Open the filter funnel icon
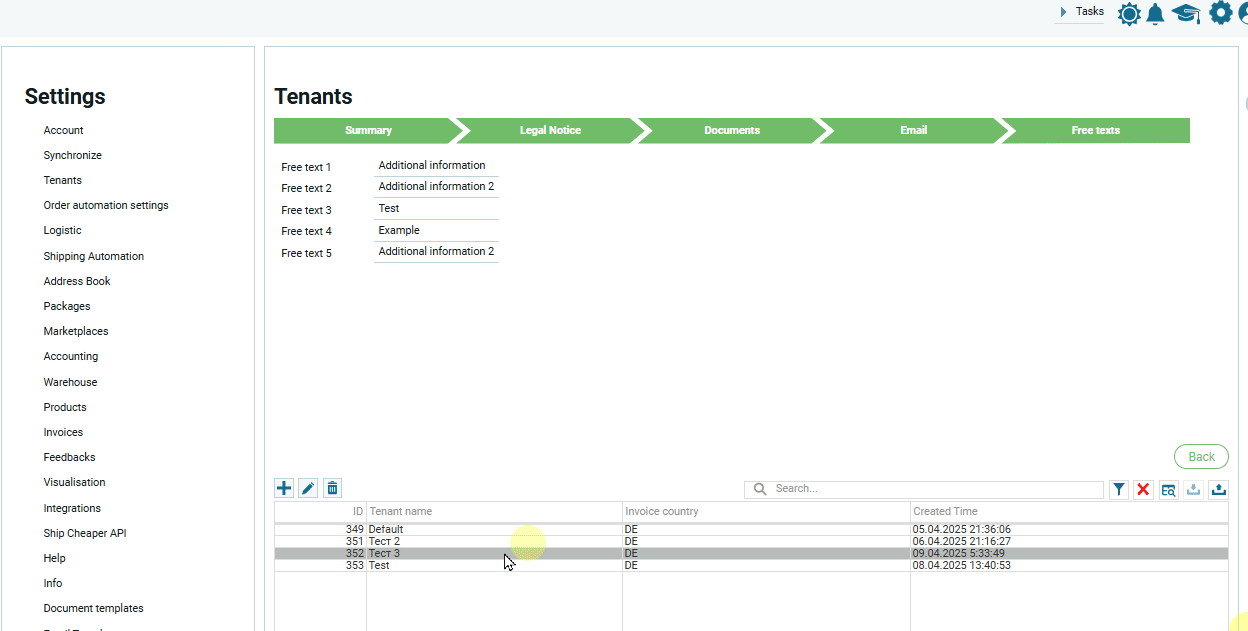Image resolution: width=1248 pixels, height=631 pixels. [1119, 489]
